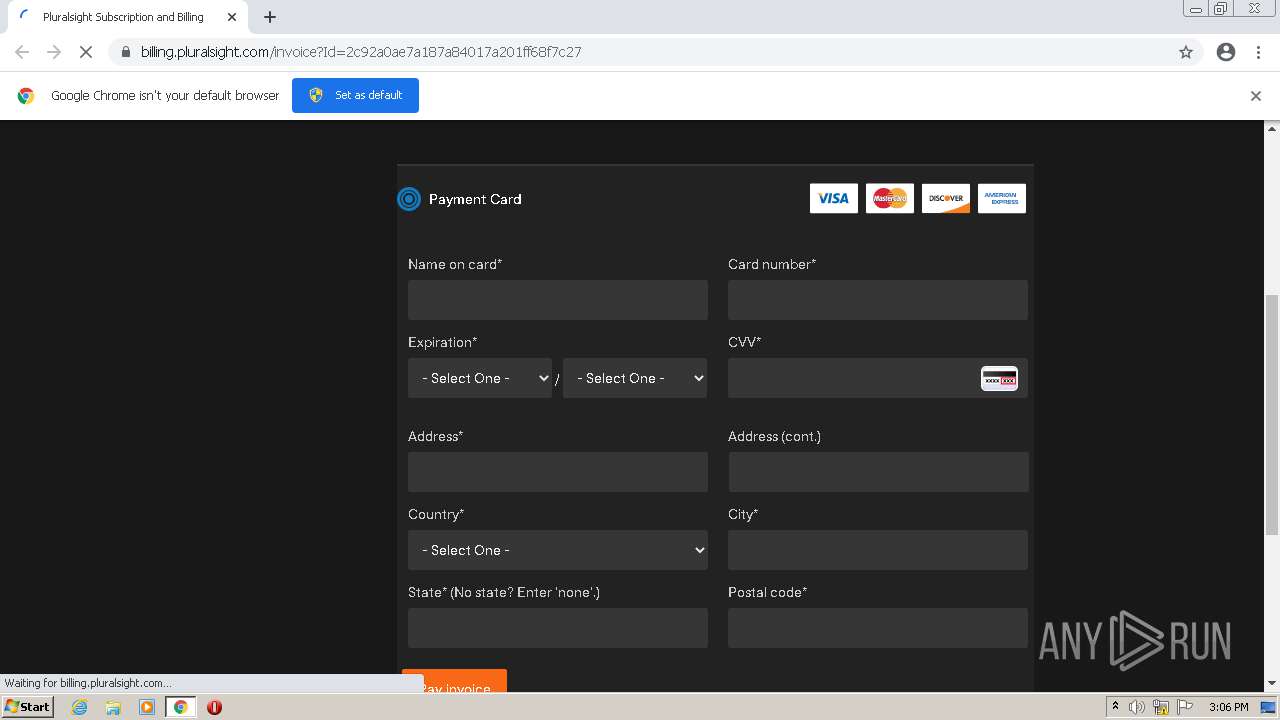Open the network status tray icon
Image resolution: width=1280 pixels, height=720 pixels.
[1161, 707]
